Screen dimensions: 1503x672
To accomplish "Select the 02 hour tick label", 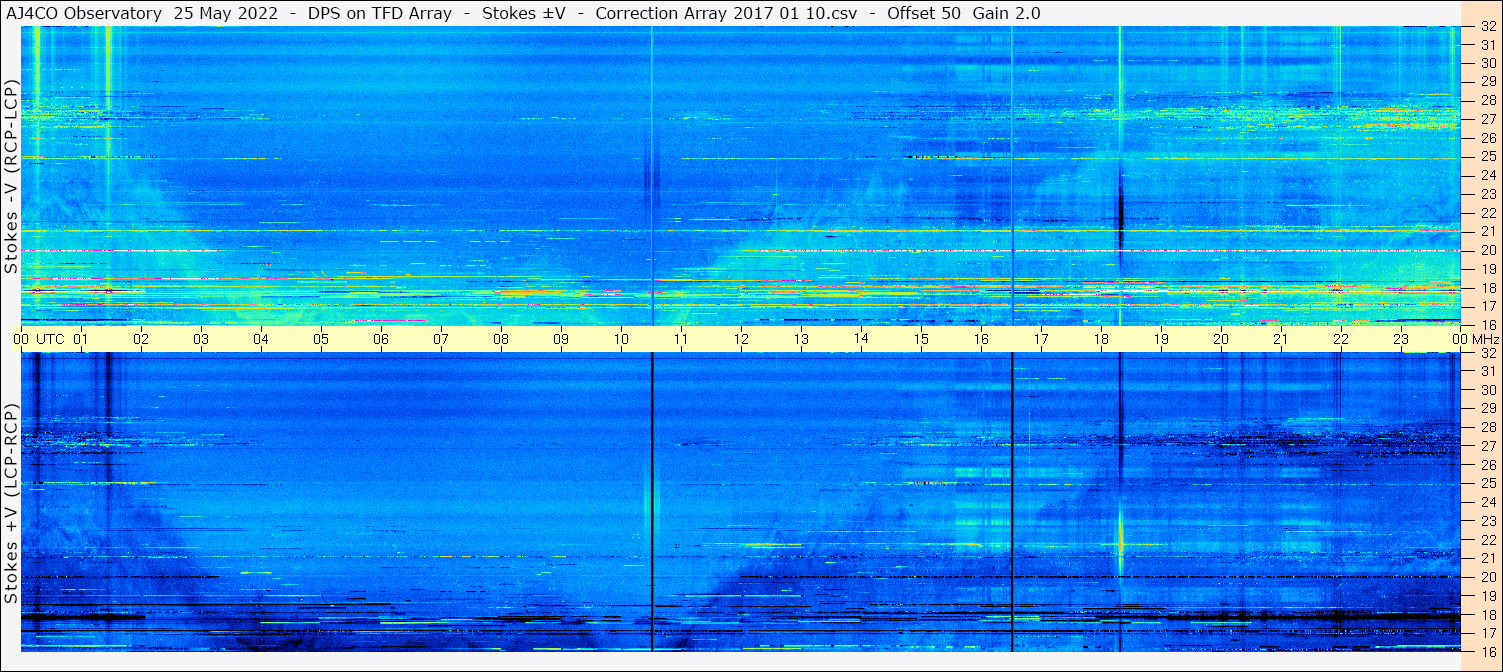I will tap(141, 339).
